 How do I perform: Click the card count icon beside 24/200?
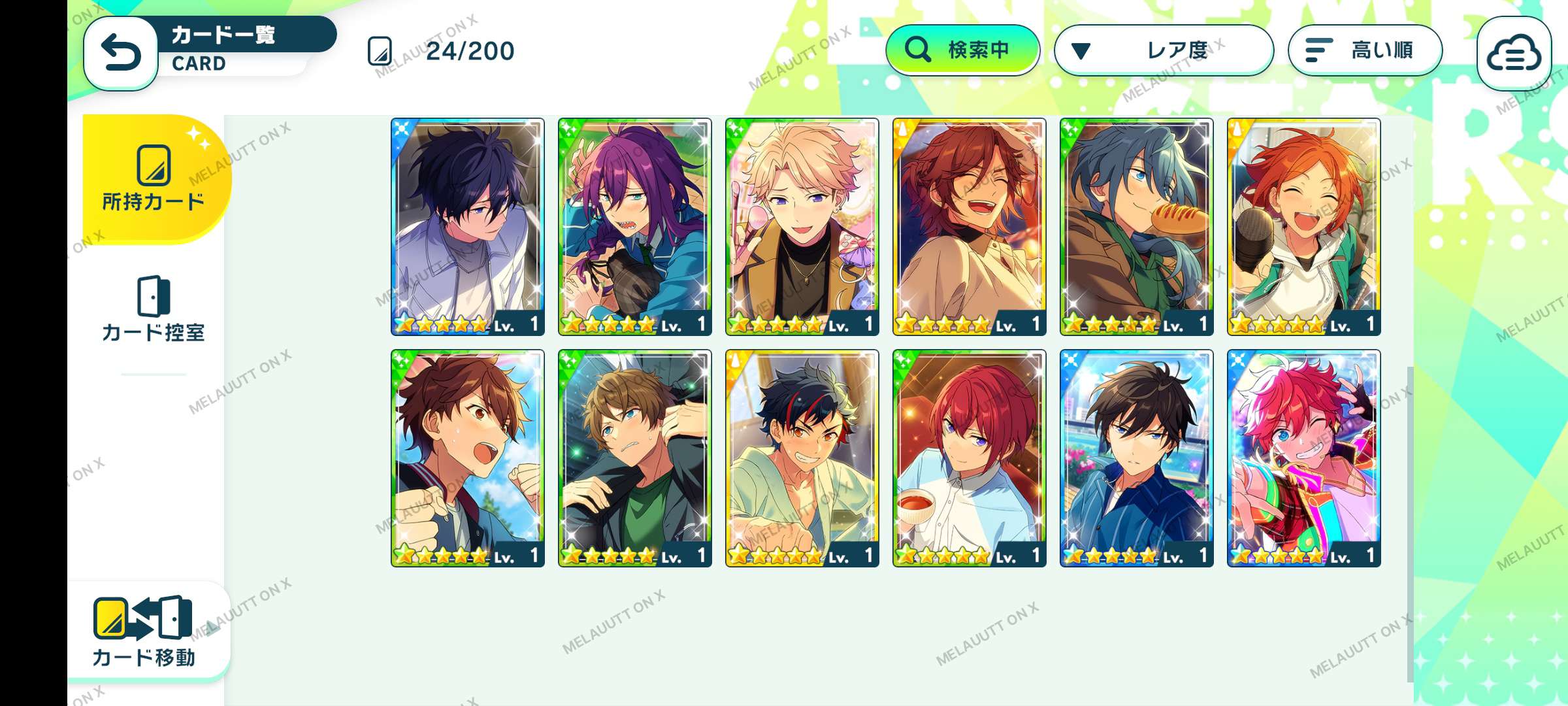(x=380, y=51)
